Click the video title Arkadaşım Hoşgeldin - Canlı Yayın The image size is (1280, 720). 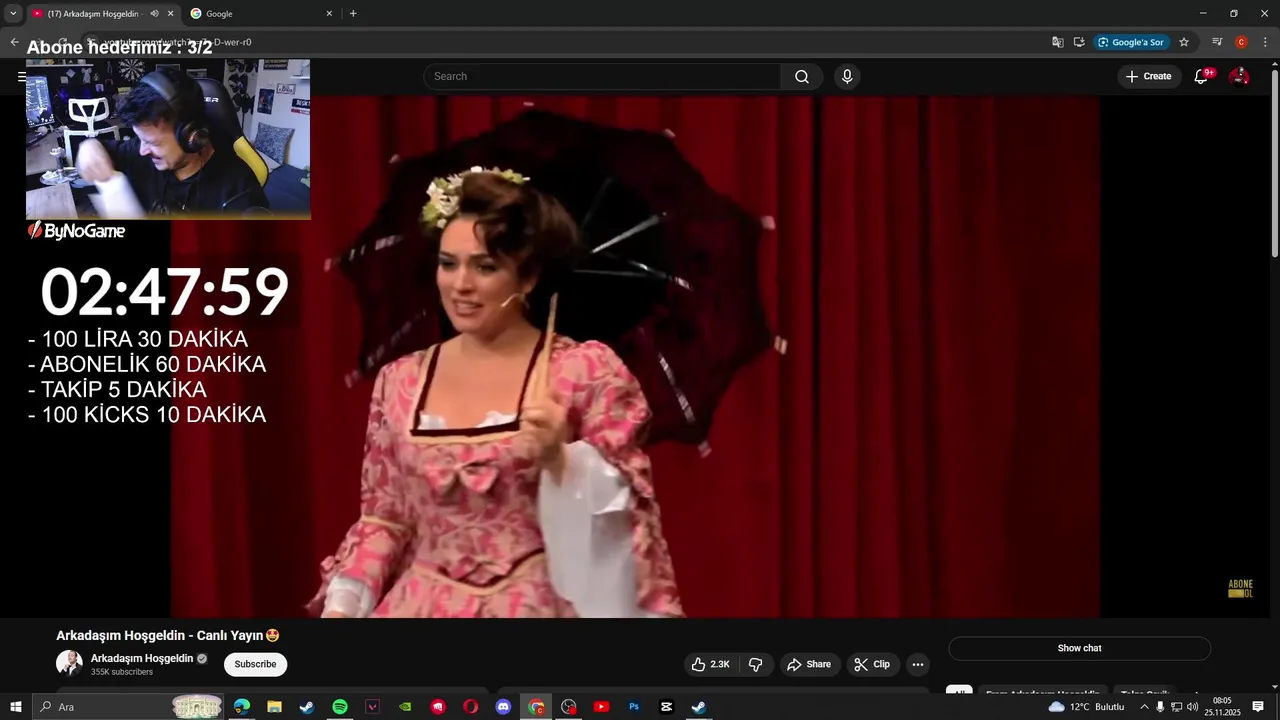pos(167,635)
